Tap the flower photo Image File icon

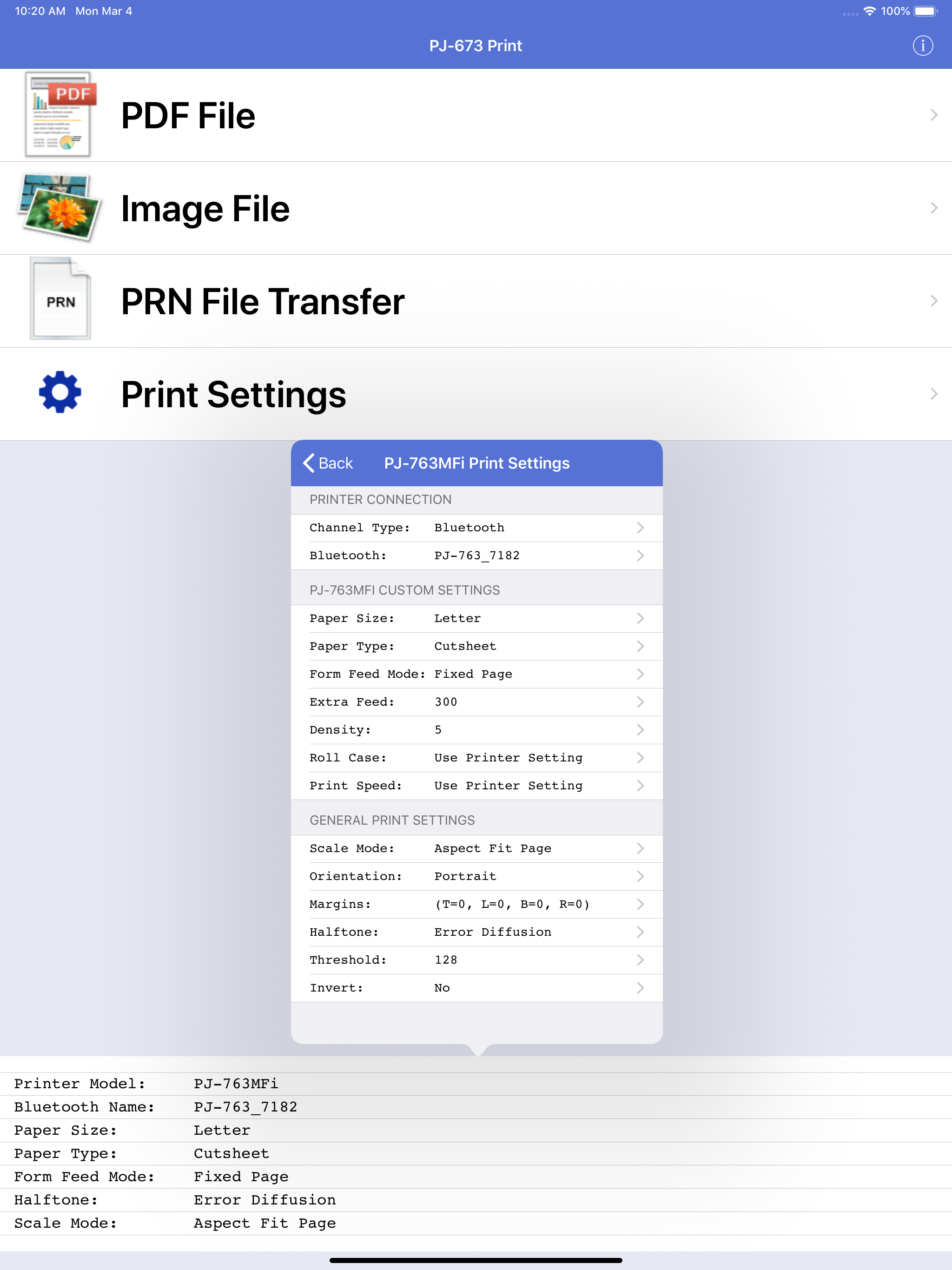pos(59,208)
